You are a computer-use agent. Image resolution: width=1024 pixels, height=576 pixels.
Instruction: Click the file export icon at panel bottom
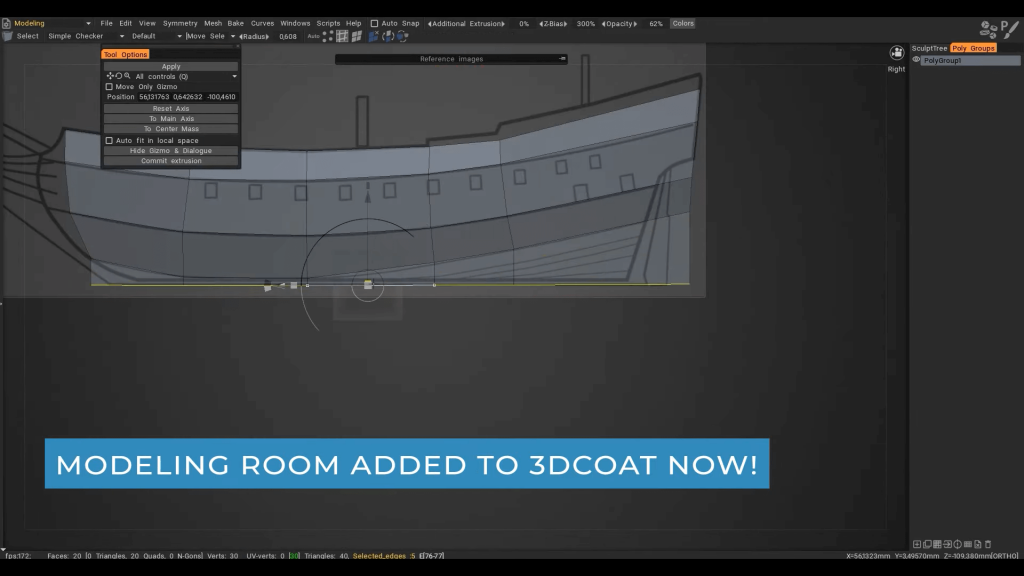978,544
